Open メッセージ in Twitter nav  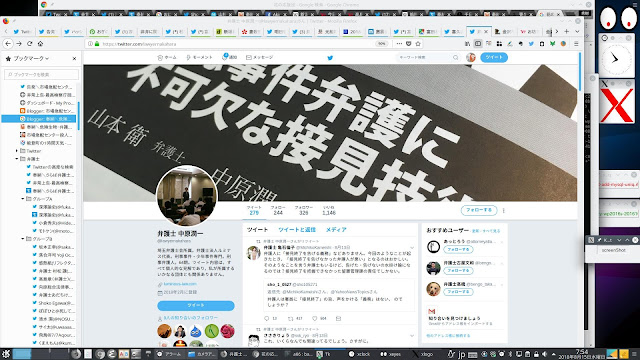tap(259, 58)
